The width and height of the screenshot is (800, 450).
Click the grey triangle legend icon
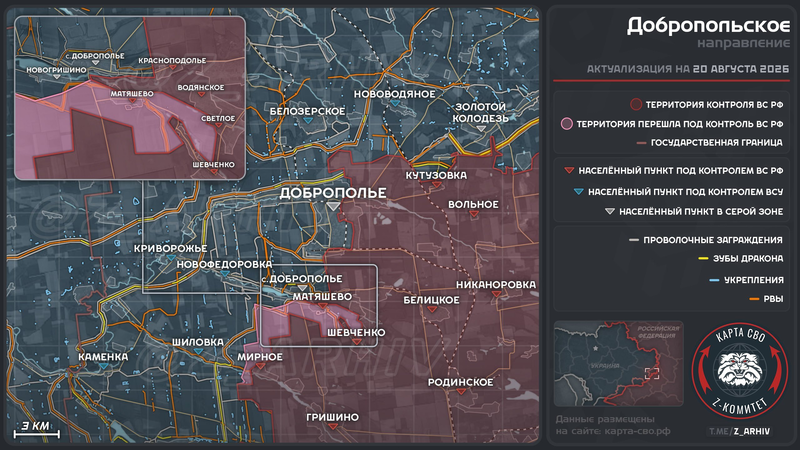pyautogui.click(x=610, y=211)
